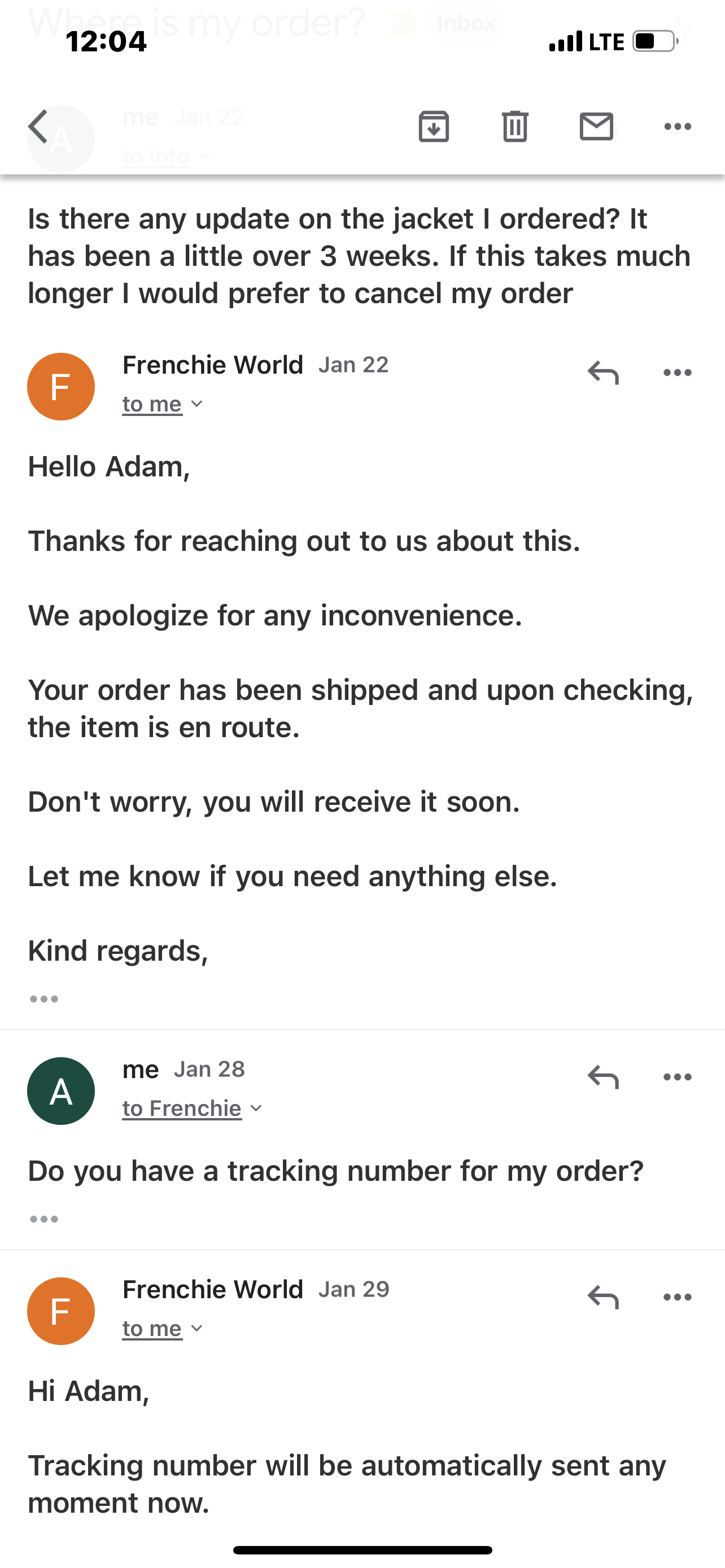Archive this email conversation
The image size is (725, 1568).
(x=434, y=126)
